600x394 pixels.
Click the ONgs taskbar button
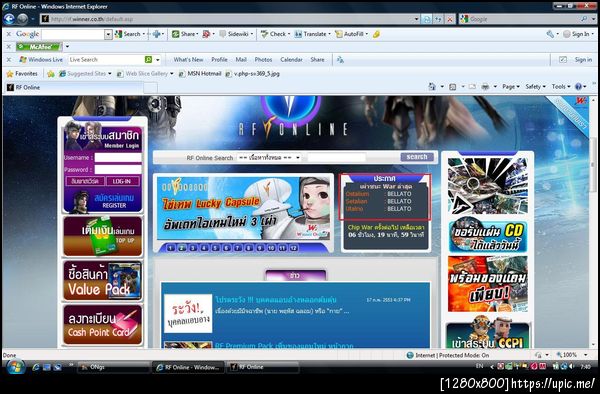[x=113, y=367]
